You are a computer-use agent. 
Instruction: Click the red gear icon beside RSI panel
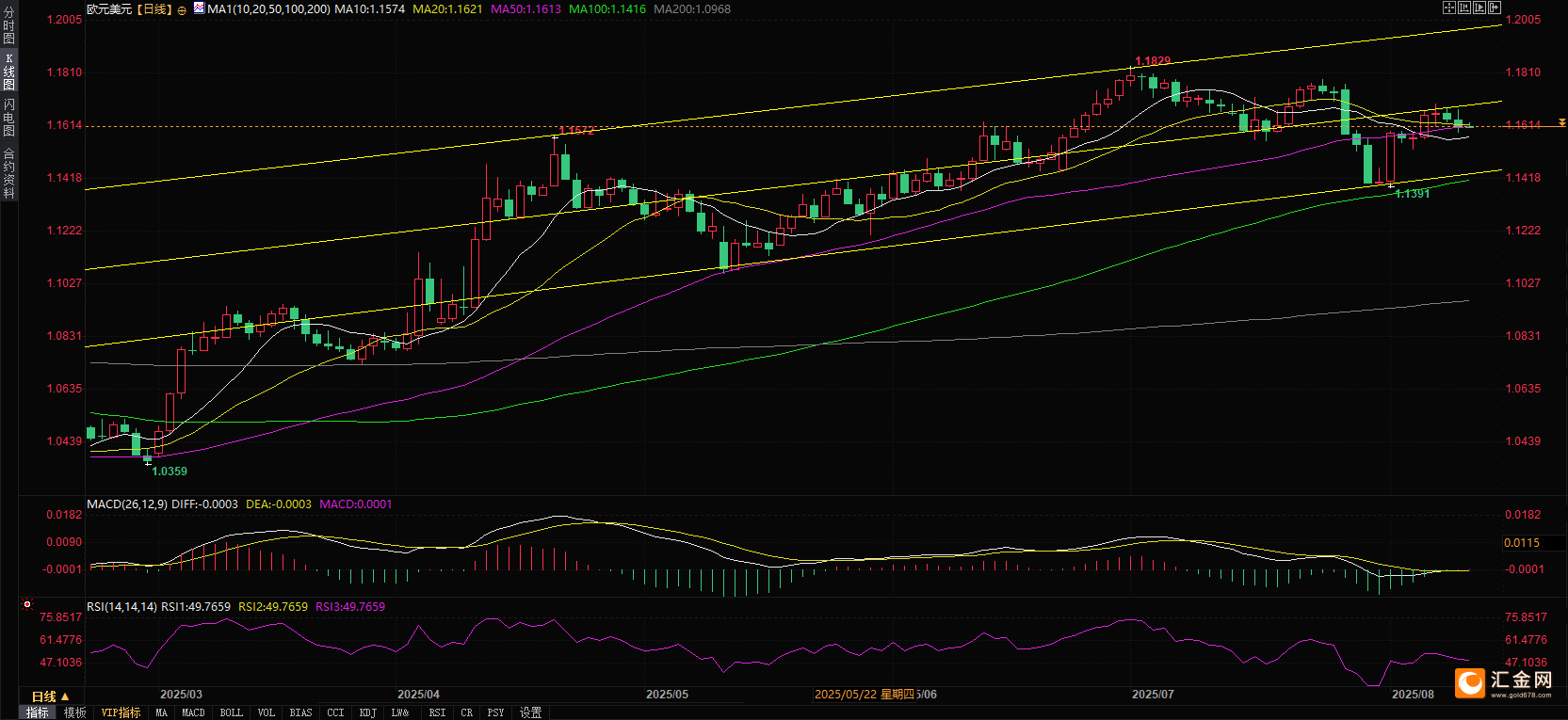pos(27,604)
